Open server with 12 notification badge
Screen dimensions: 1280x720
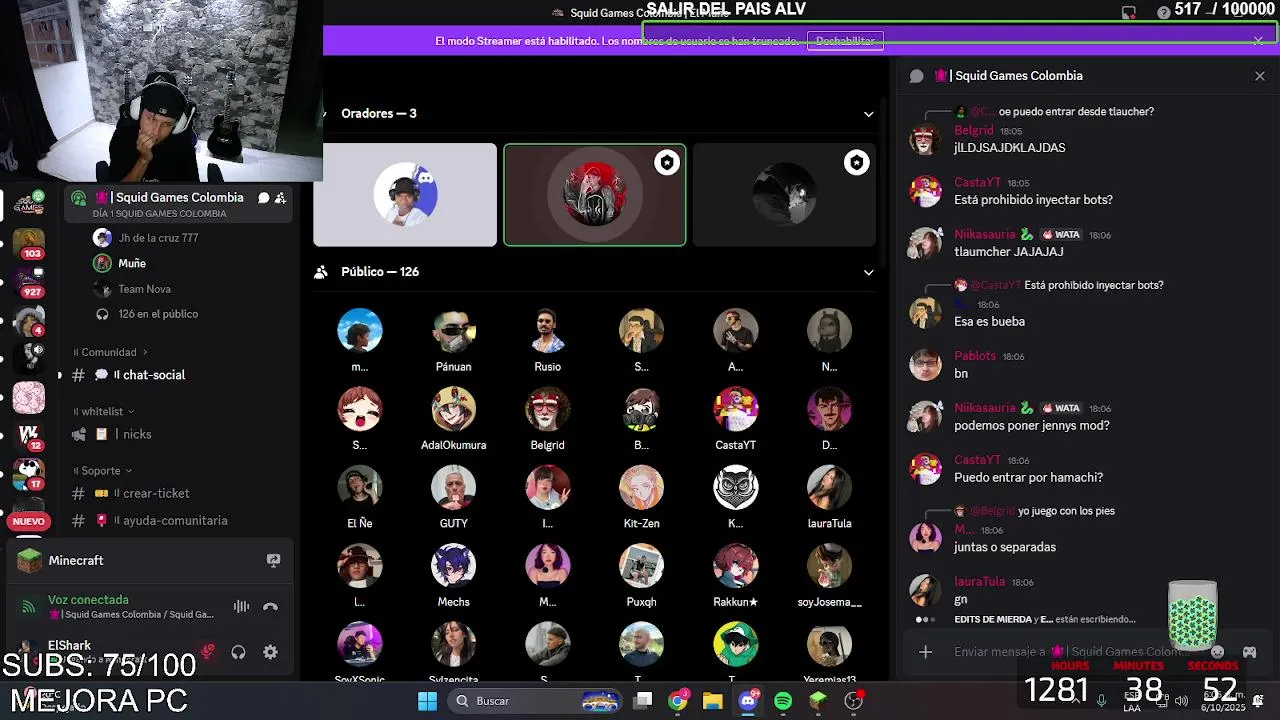point(29,436)
